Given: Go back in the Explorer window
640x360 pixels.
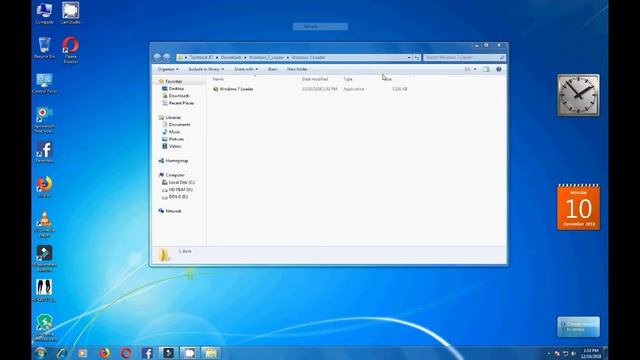Looking at the screenshot, I should 158,58.
